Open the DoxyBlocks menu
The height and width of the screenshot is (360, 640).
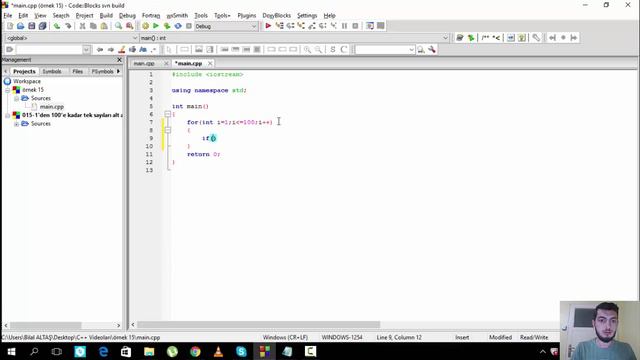276,16
